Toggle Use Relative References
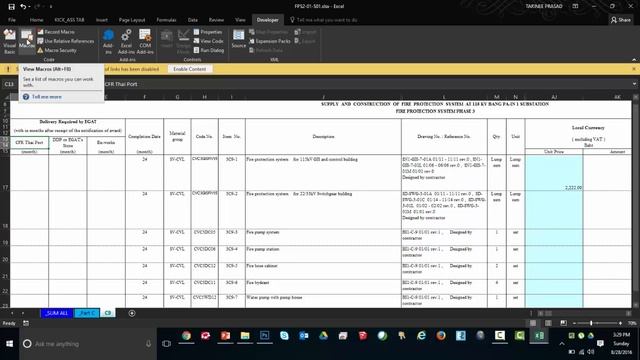This screenshot has width=640, height=360. click(x=66, y=41)
